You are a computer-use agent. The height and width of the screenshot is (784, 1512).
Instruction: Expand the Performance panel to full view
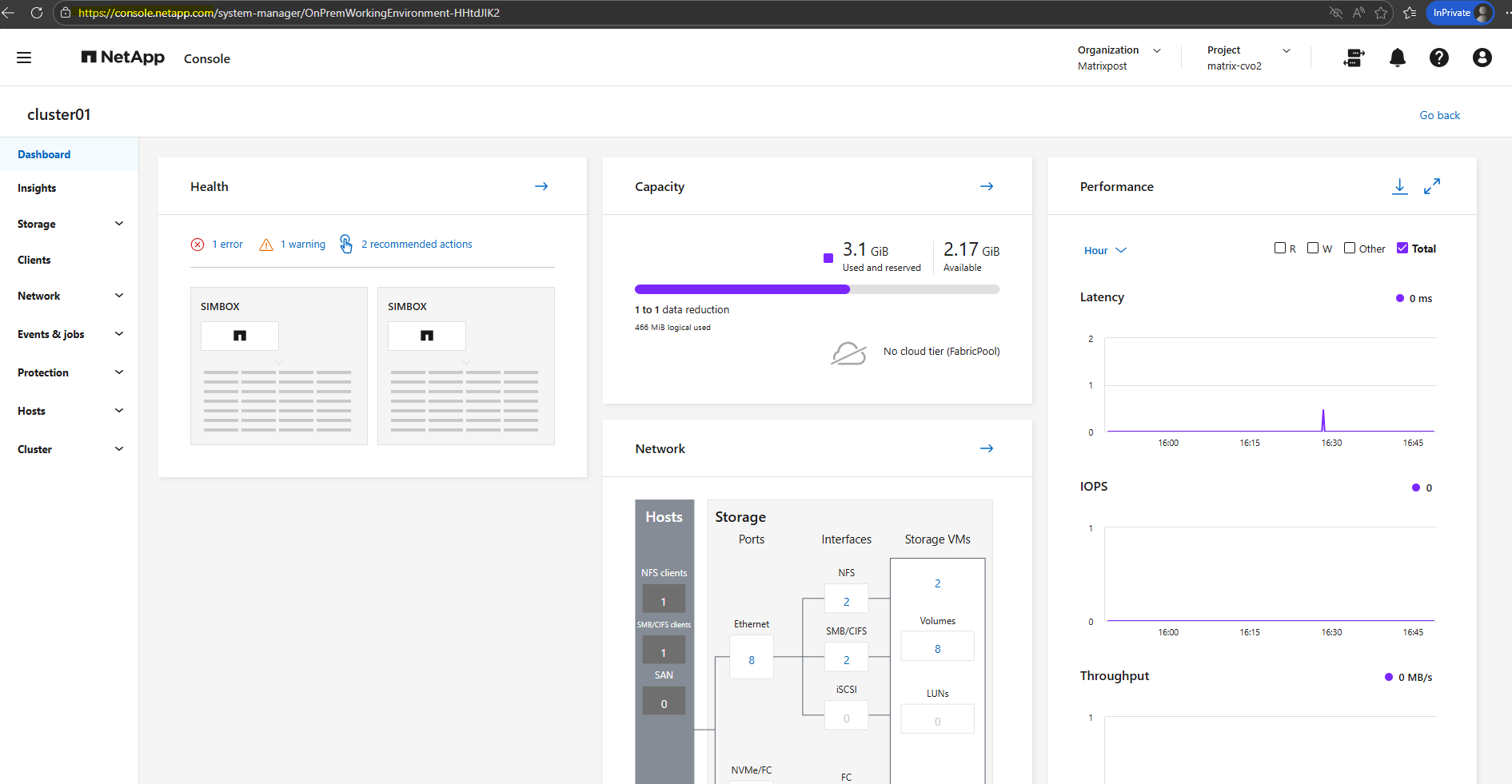tap(1431, 186)
